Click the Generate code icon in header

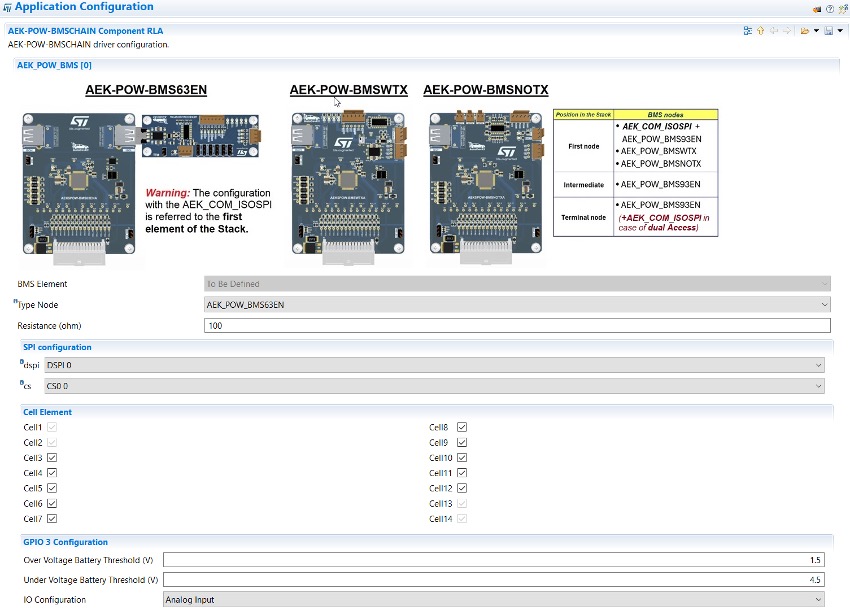(x=817, y=8)
